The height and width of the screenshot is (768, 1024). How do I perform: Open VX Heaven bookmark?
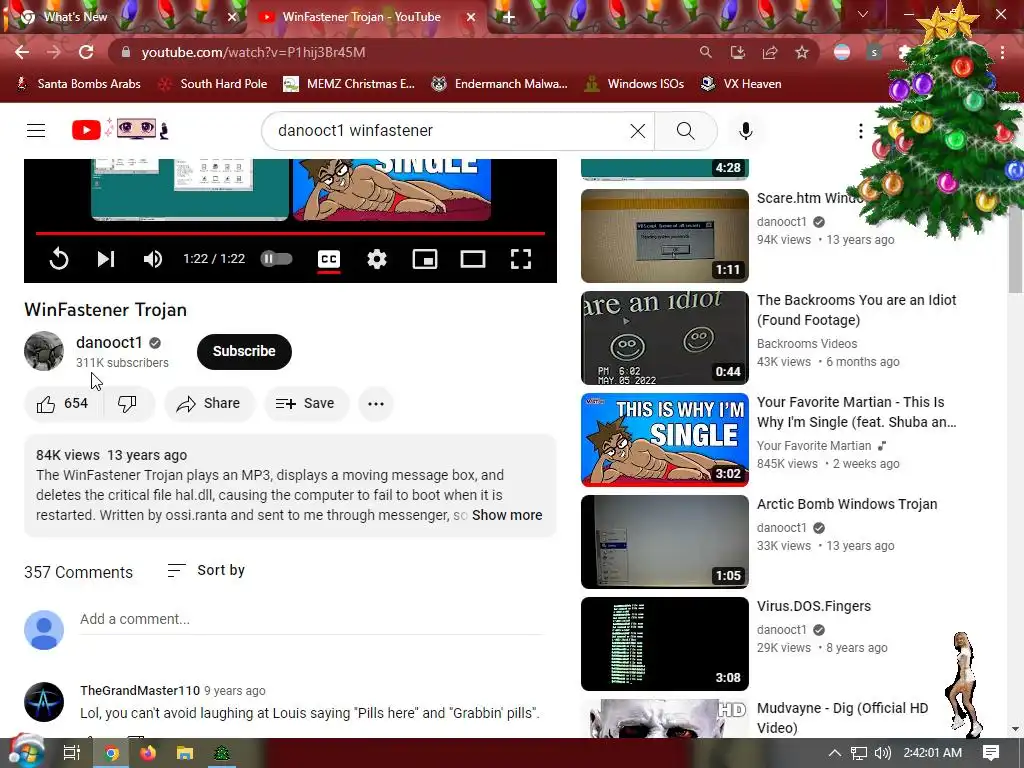(741, 84)
